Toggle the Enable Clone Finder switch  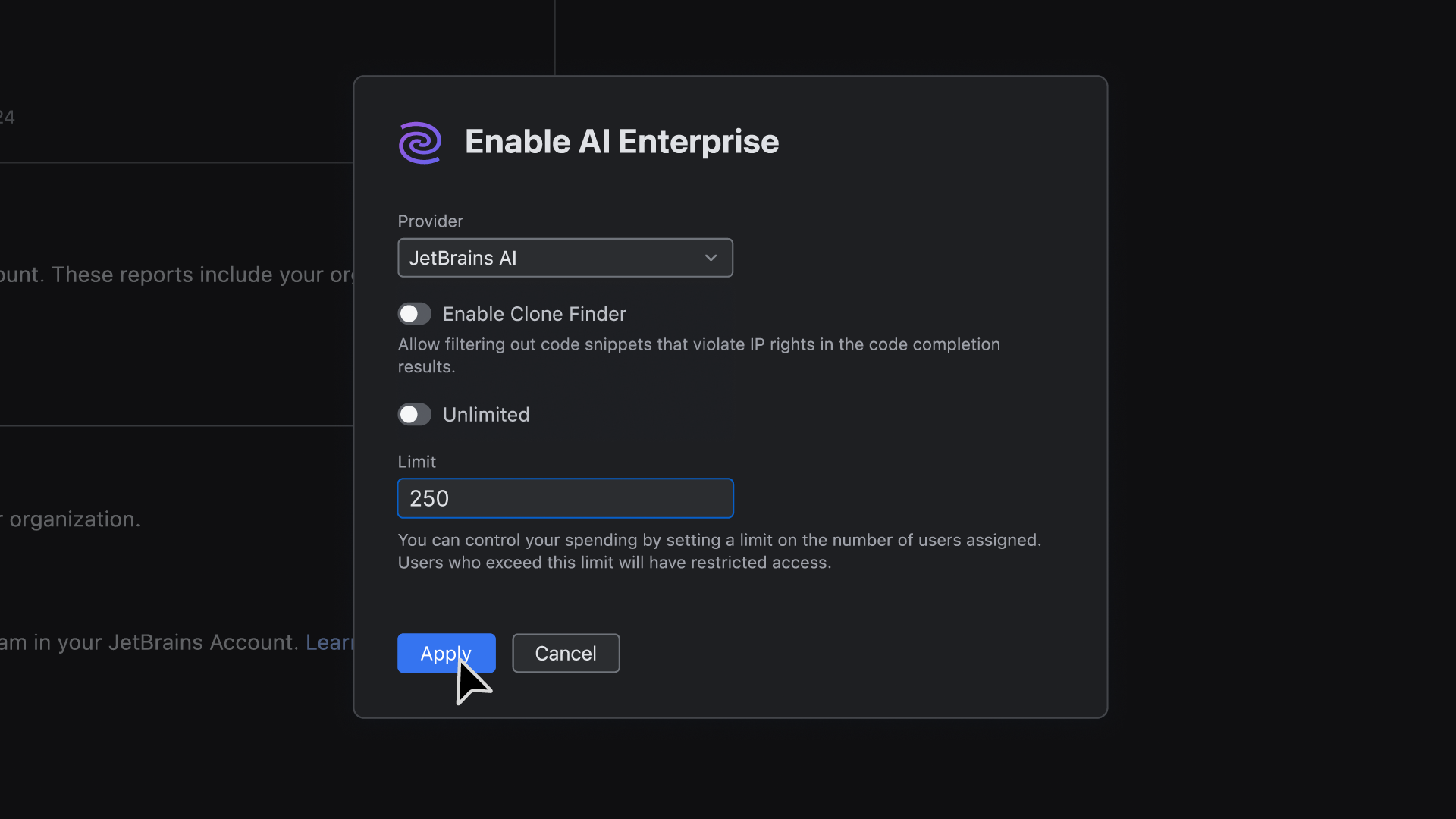[x=415, y=314]
